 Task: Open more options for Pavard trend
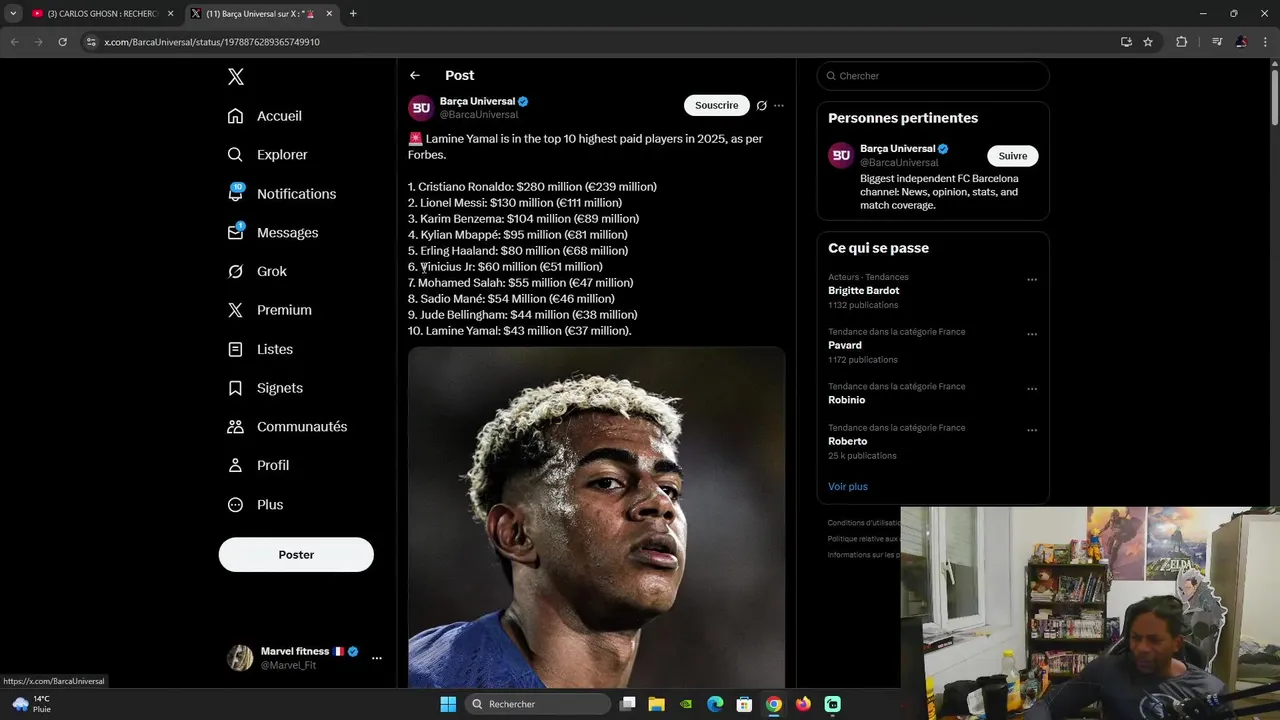coord(1032,335)
